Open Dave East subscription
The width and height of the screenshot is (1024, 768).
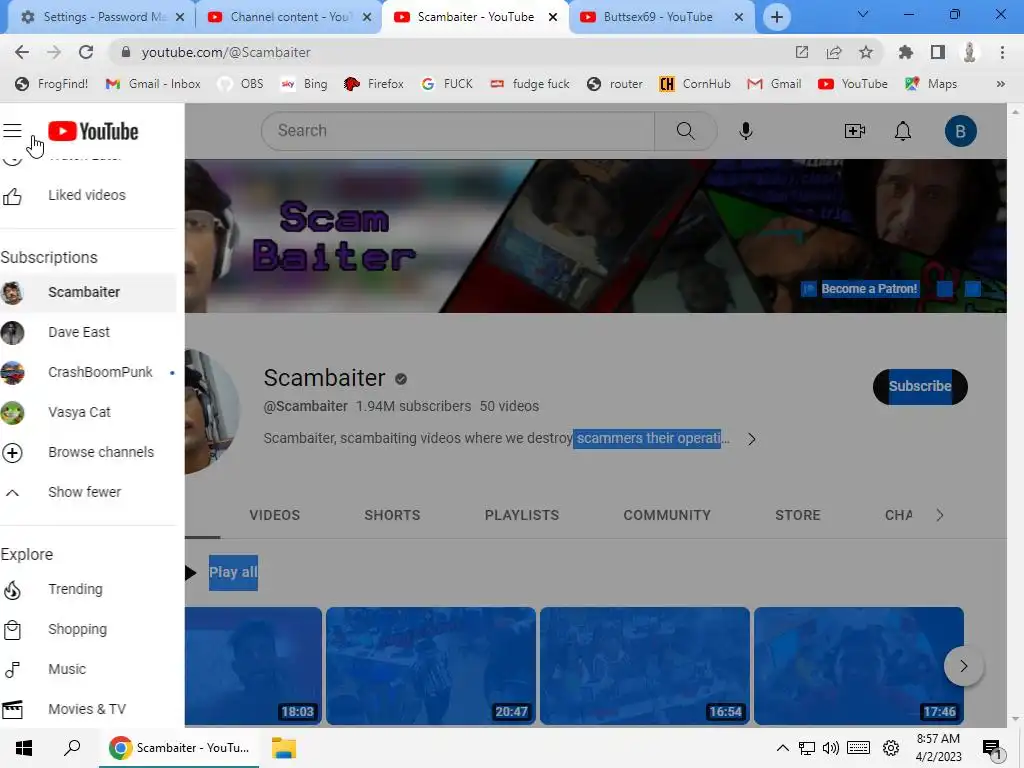tap(88, 332)
